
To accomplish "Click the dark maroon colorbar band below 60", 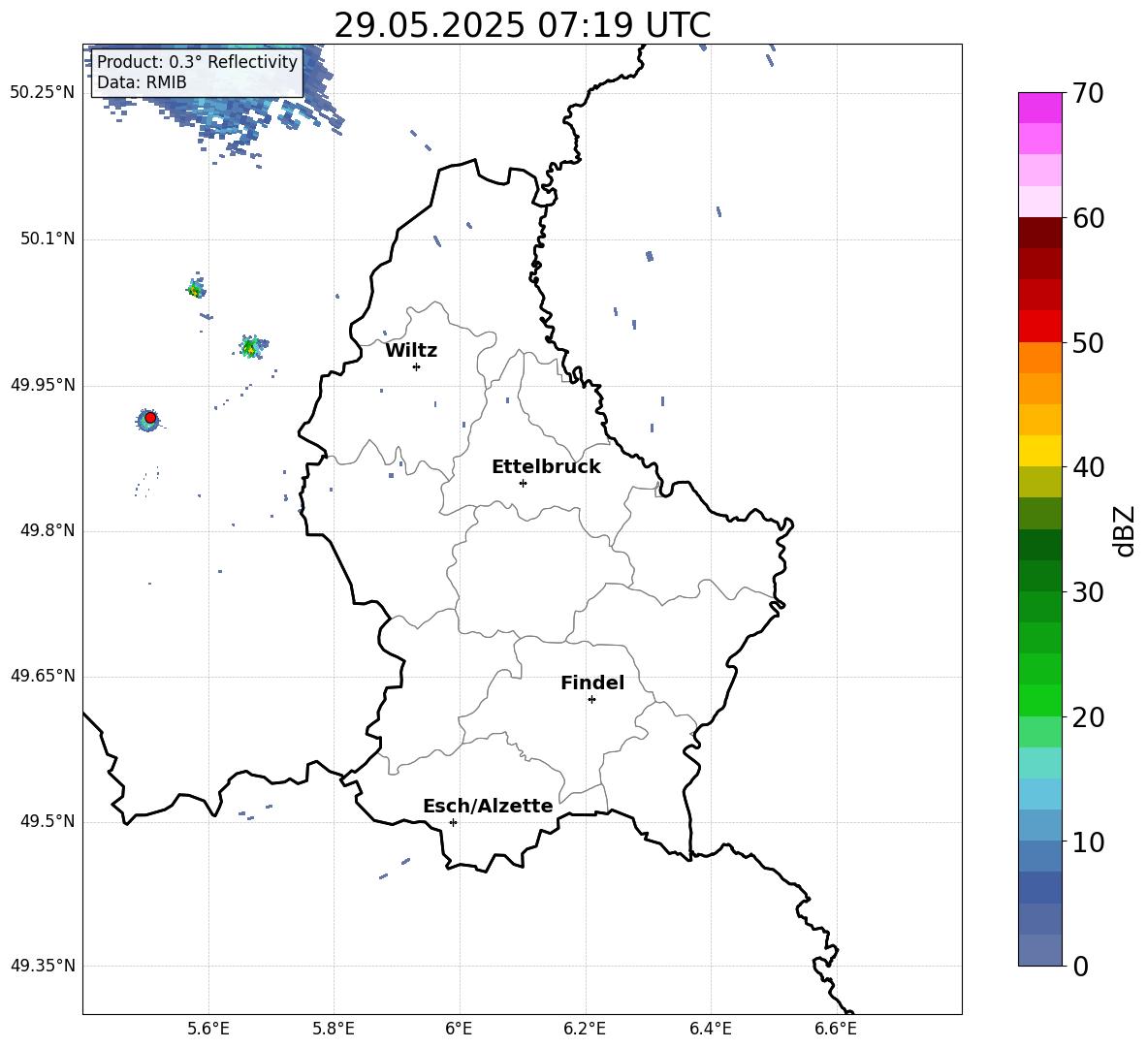I will coord(1040,233).
